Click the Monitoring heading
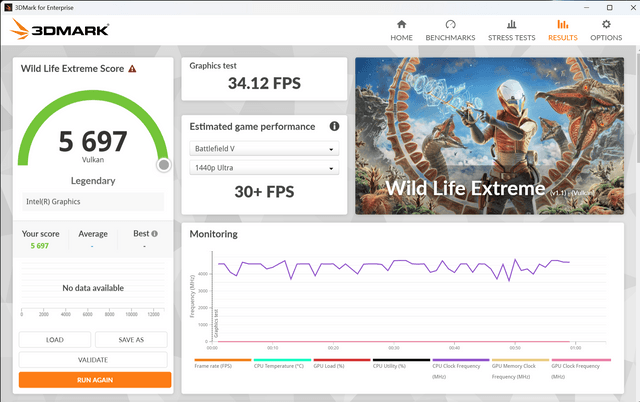 [x=213, y=234]
